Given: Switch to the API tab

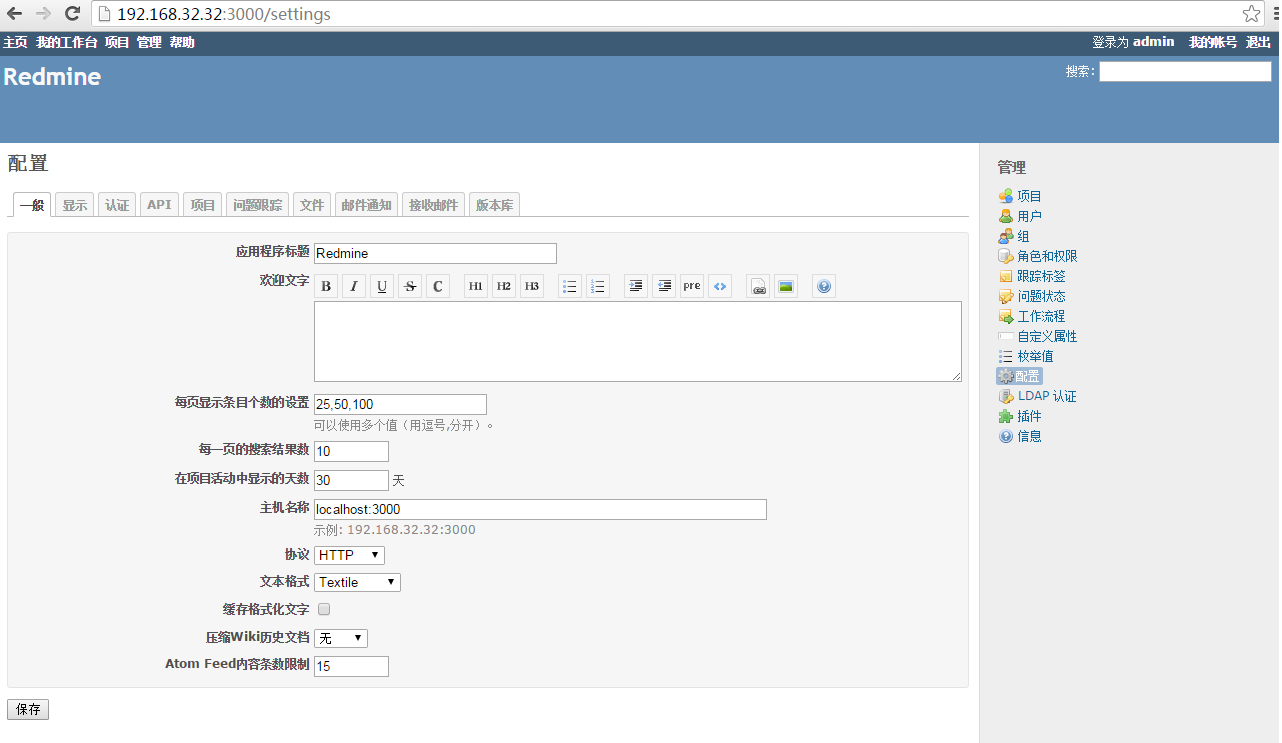Looking at the screenshot, I should [160, 205].
